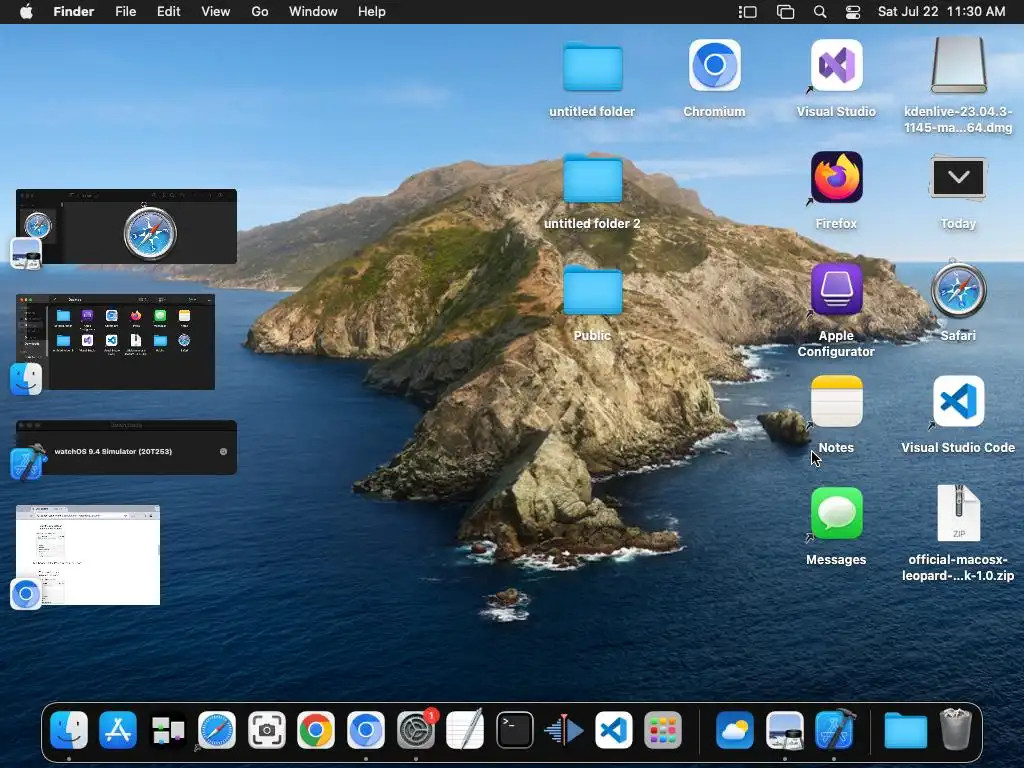Open the Go menu

click(x=260, y=12)
